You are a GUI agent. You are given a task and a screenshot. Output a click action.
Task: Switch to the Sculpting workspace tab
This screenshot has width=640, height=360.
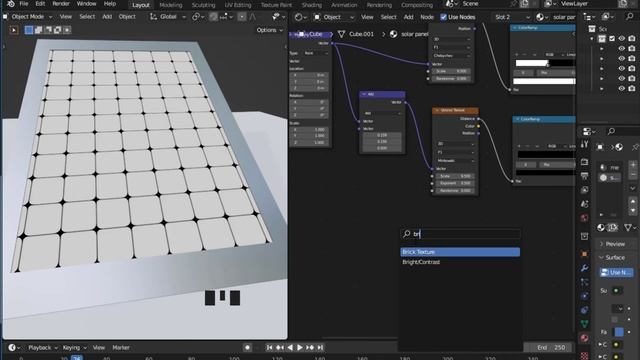(x=203, y=5)
